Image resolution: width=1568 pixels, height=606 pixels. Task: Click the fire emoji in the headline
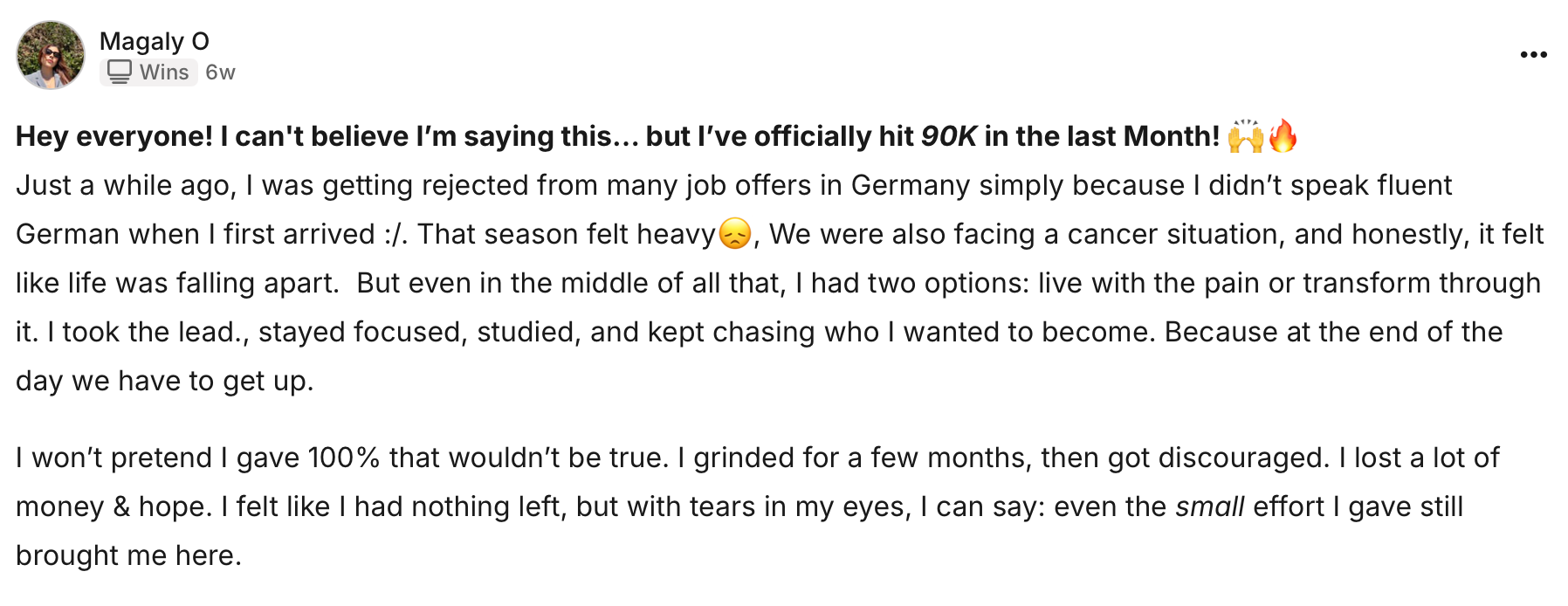point(1283,136)
